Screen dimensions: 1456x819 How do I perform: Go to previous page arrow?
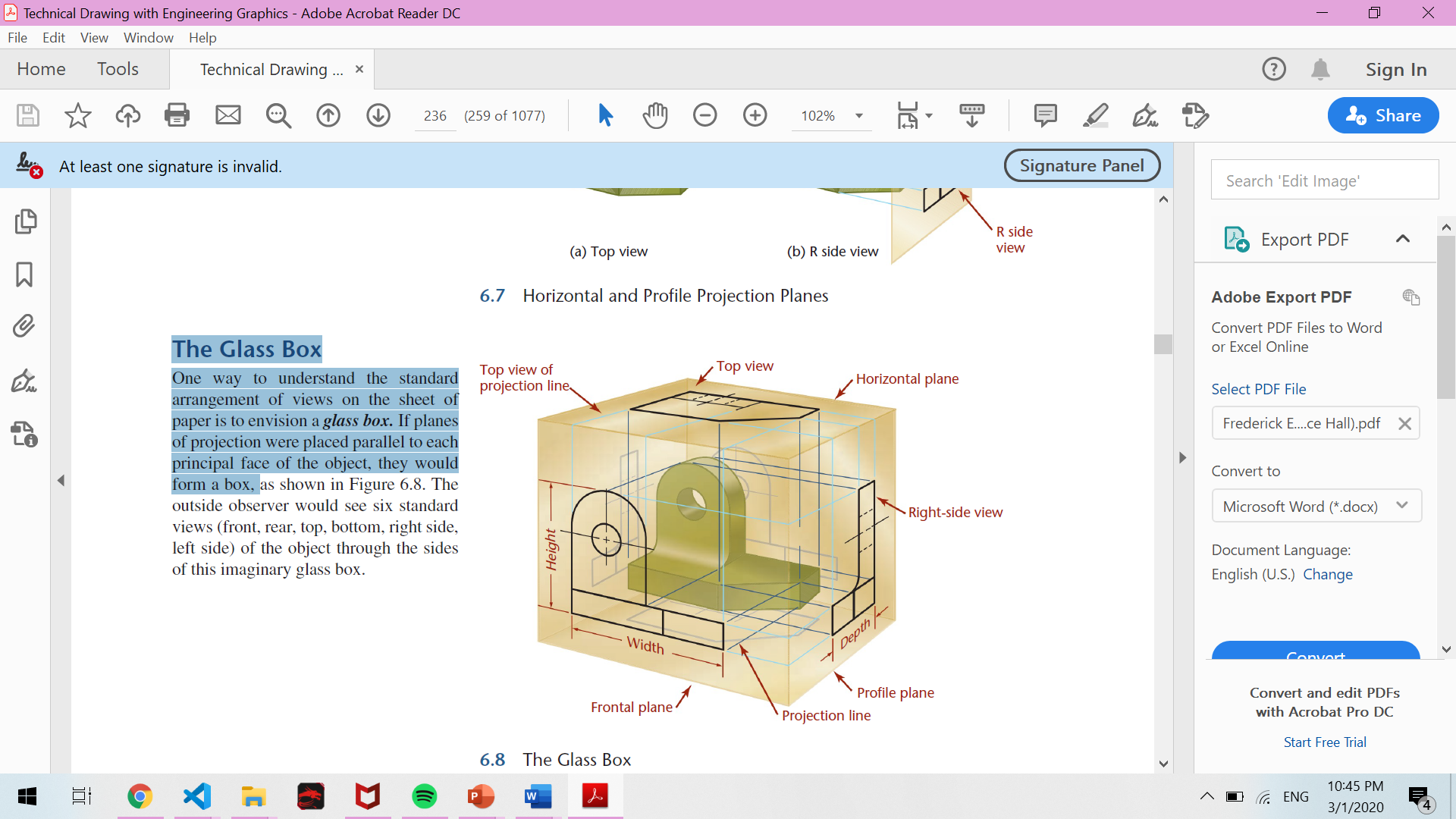[x=328, y=115]
